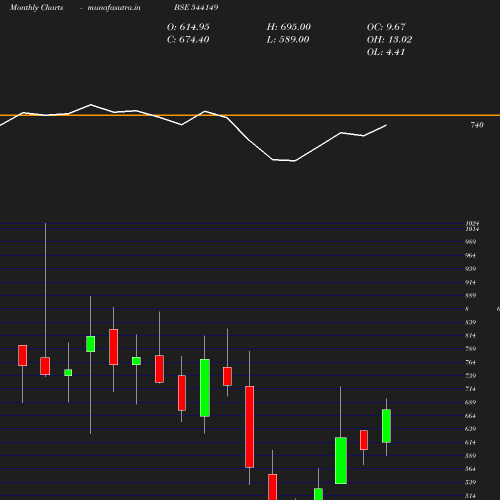
Task: Click the "Monthly Charts" title text
Action: pos(36,8)
